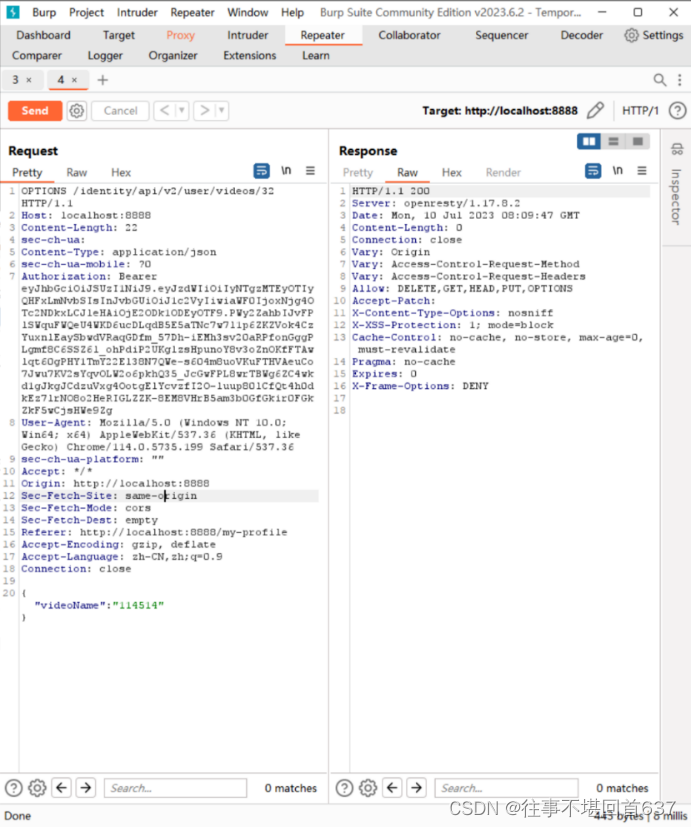691x827 pixels.
Task: Open the Window menu
Action: click(x=247, y=12)
